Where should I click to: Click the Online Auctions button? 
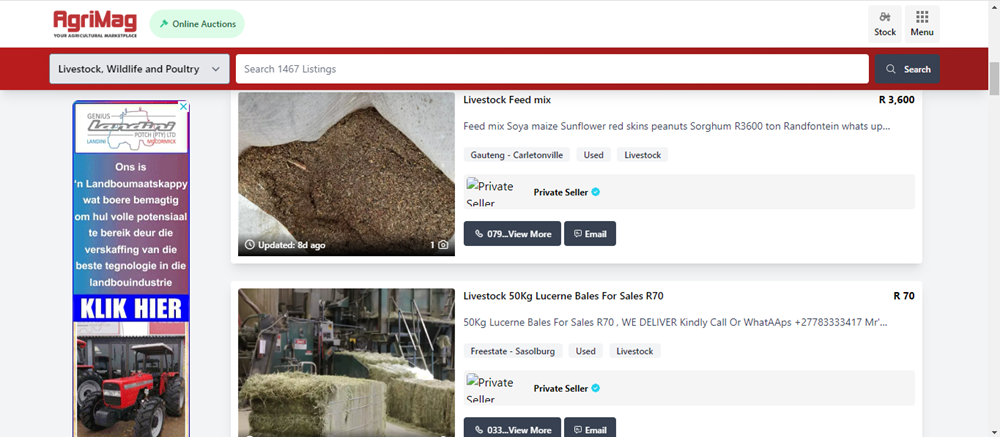pyautogui.click(x=197, y=24)
